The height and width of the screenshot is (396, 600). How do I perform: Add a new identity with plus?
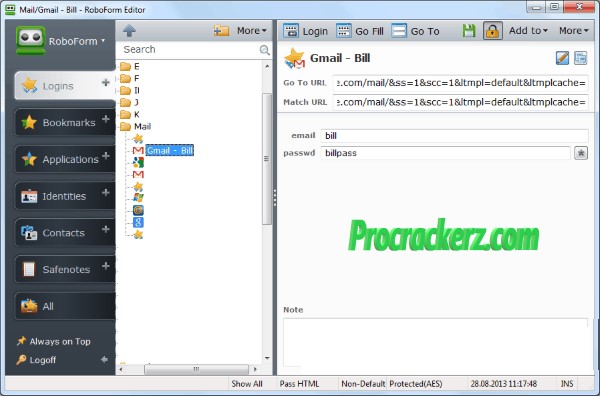(106, 192)
